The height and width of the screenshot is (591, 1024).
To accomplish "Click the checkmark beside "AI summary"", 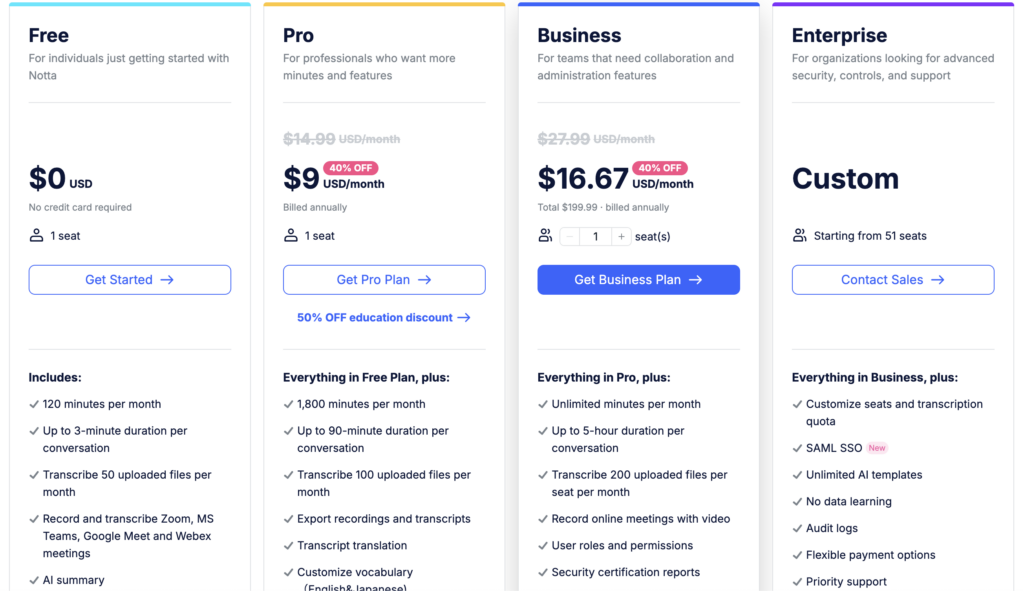I will [33, 580].
